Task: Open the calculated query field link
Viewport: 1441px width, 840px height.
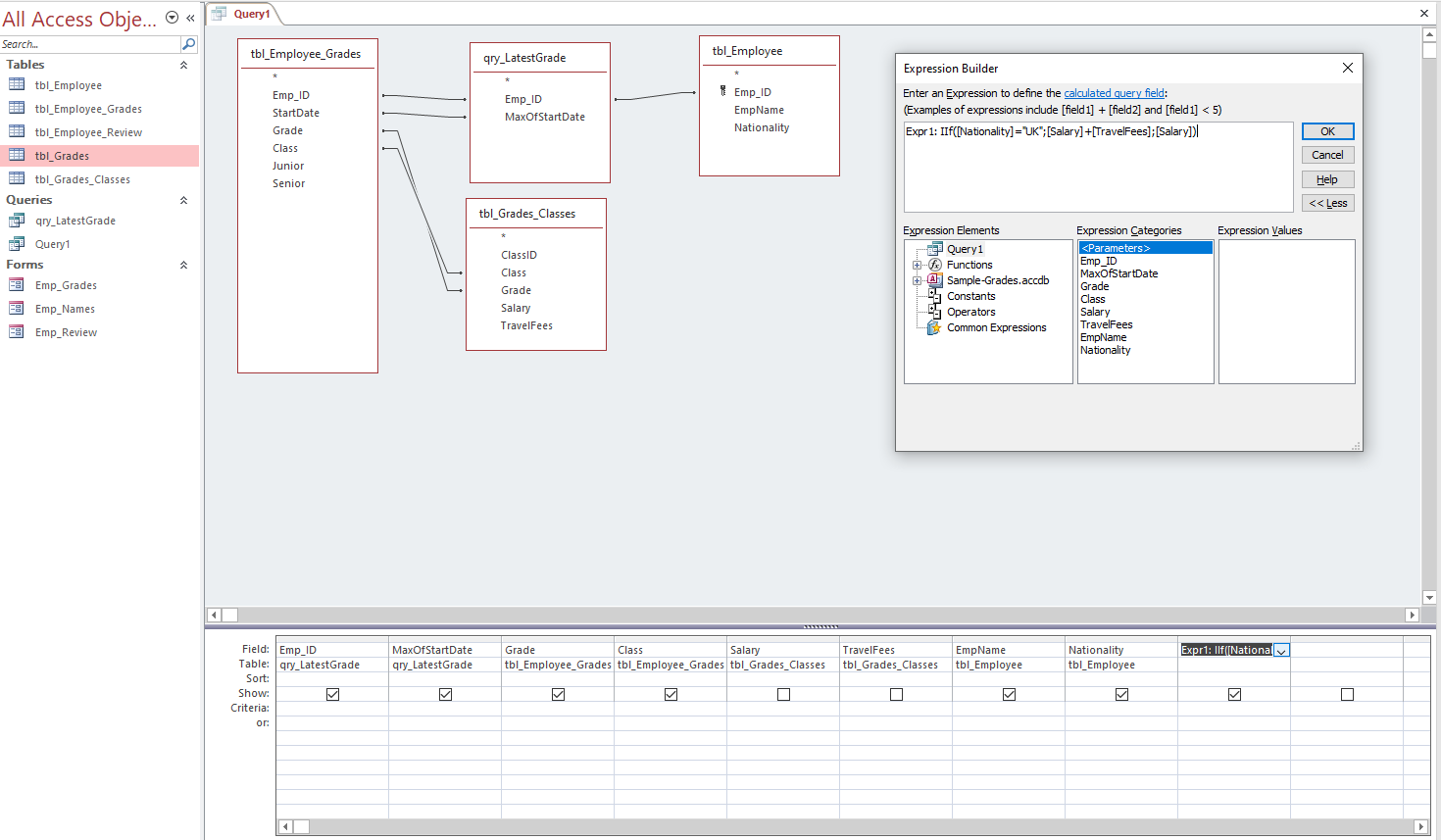Action: click(x=1115, y=93)
